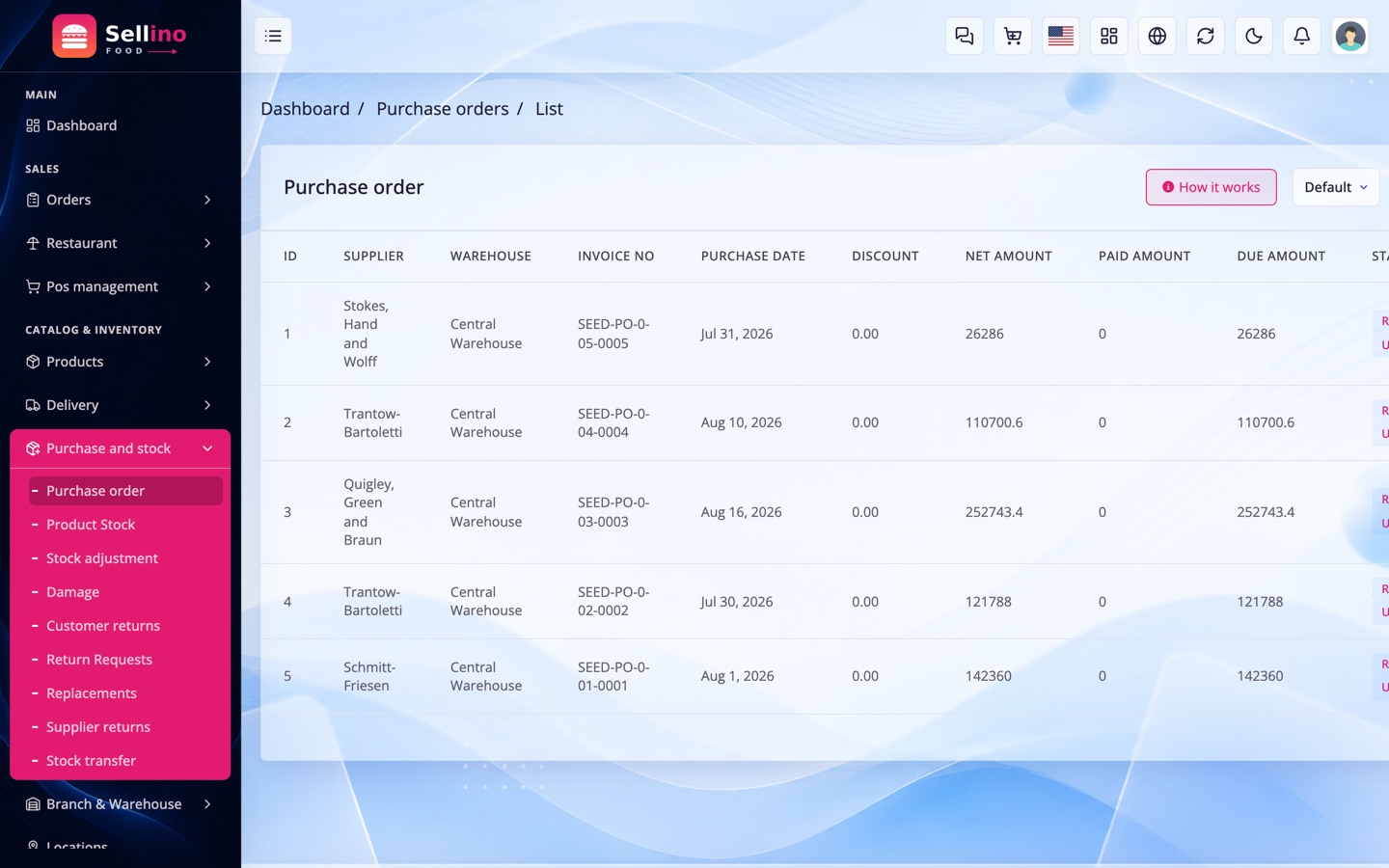Expand the Restaurant menu
The height and width of the screenshot is (868, 1389).
(x=120, y=243)
